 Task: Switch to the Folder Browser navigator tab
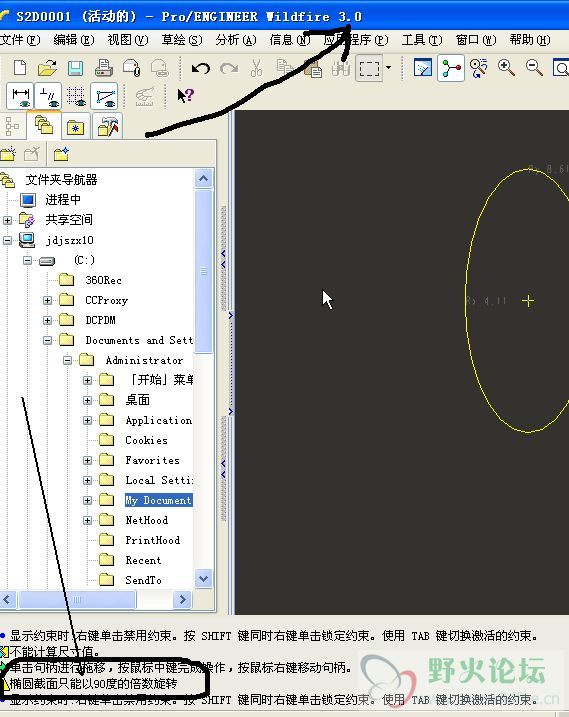pos(44,125)
